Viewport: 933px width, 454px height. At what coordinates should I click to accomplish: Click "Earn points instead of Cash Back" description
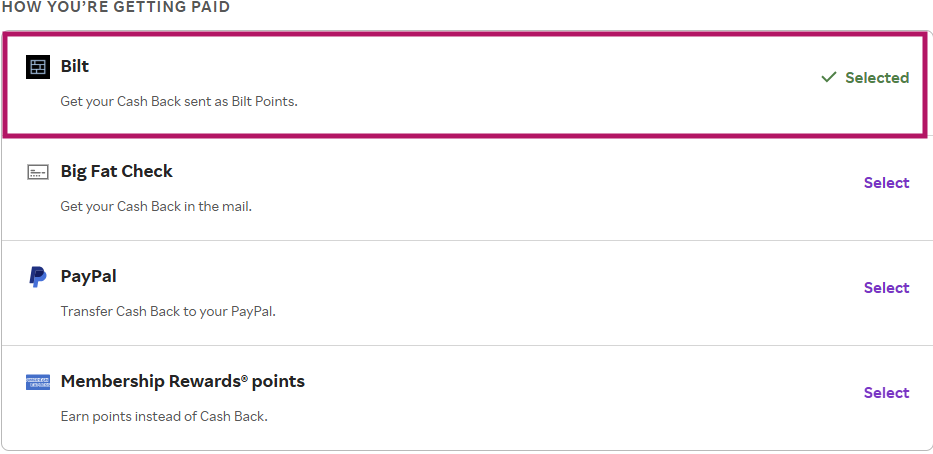[x=164, y=416]
